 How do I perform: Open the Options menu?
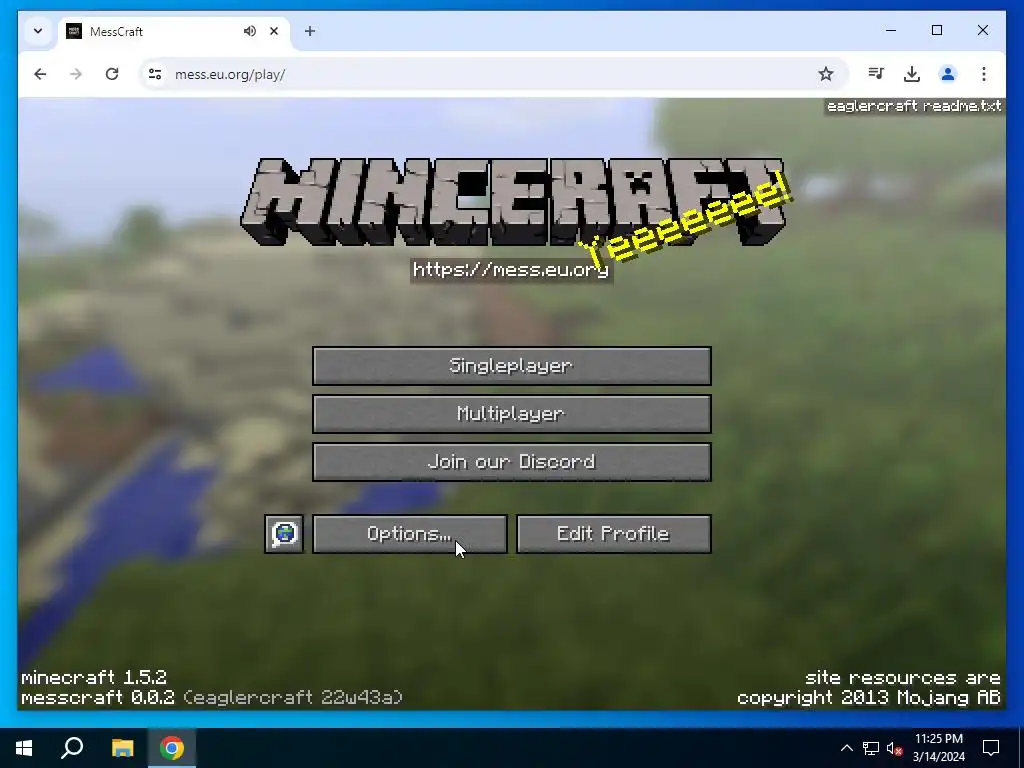click(409, 534)
